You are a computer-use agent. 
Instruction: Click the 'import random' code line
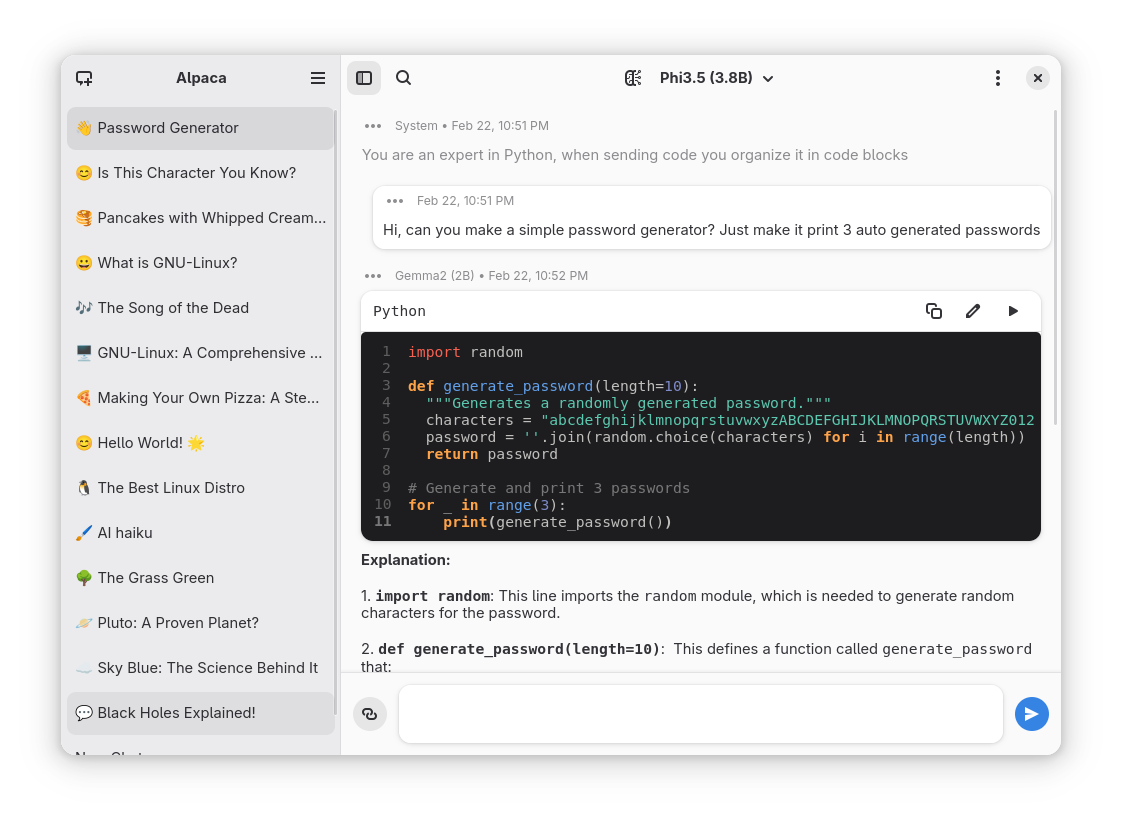coord(465,353)
